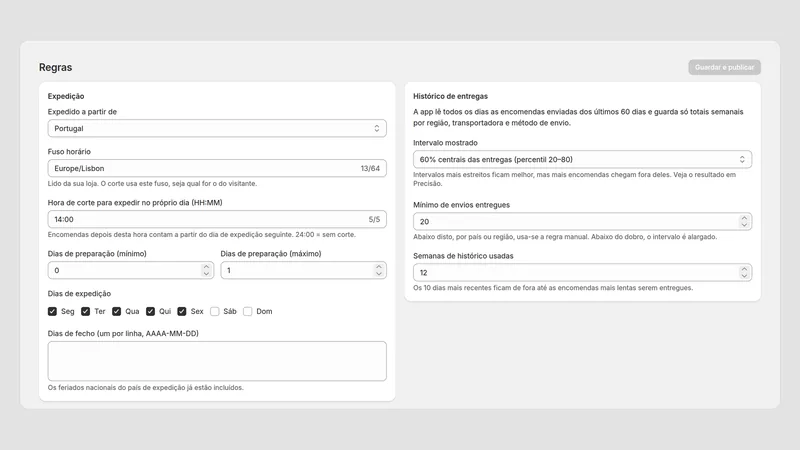Click the Hora de corte field showing 14:00
Screen dimensions: 800x450
[217, 219]
